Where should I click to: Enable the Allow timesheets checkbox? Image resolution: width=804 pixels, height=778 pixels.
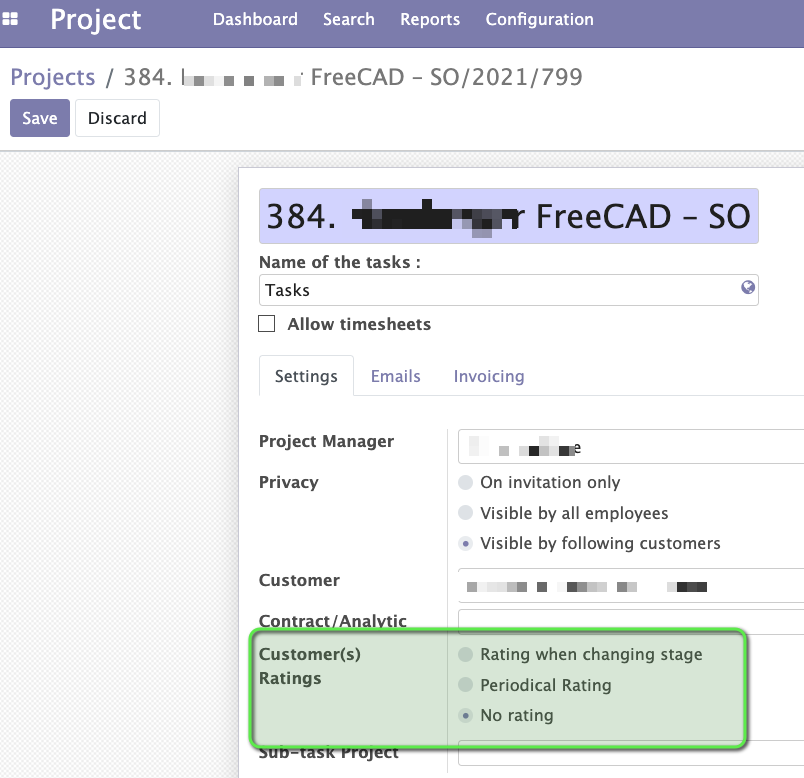click(266, 324)
